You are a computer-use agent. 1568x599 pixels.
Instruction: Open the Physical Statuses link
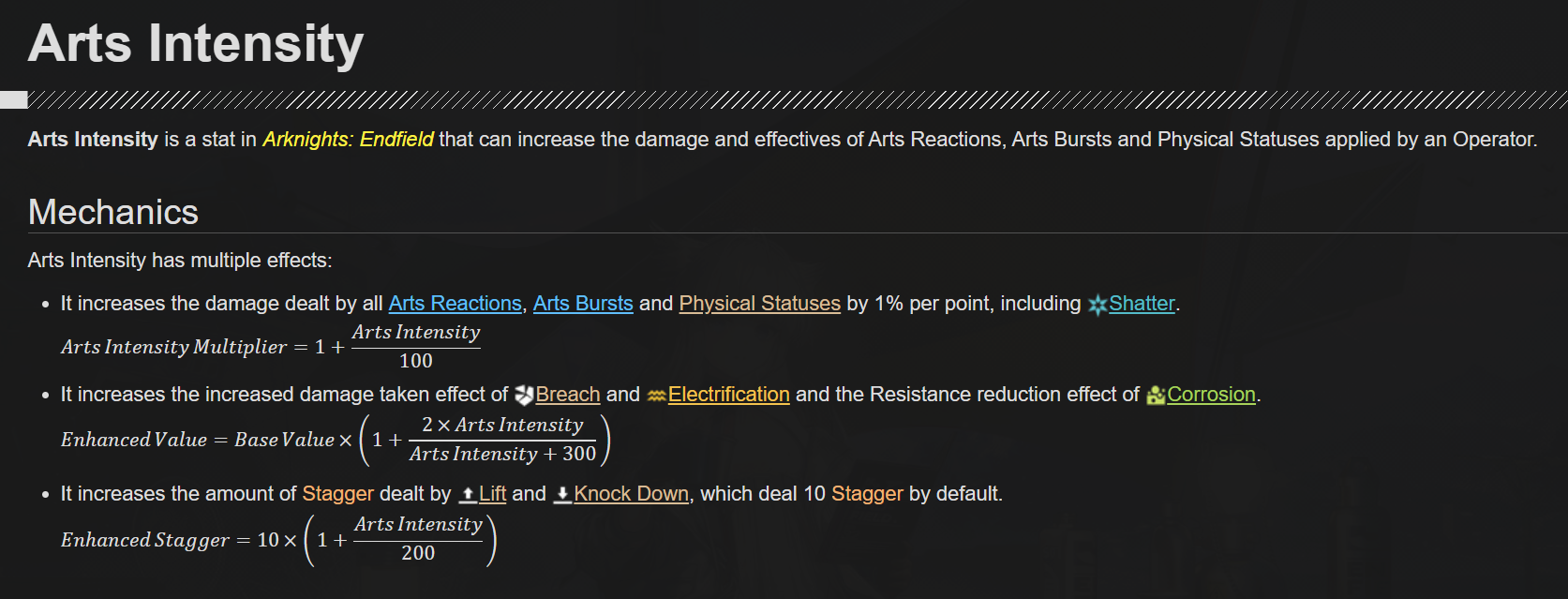[759, 304]
